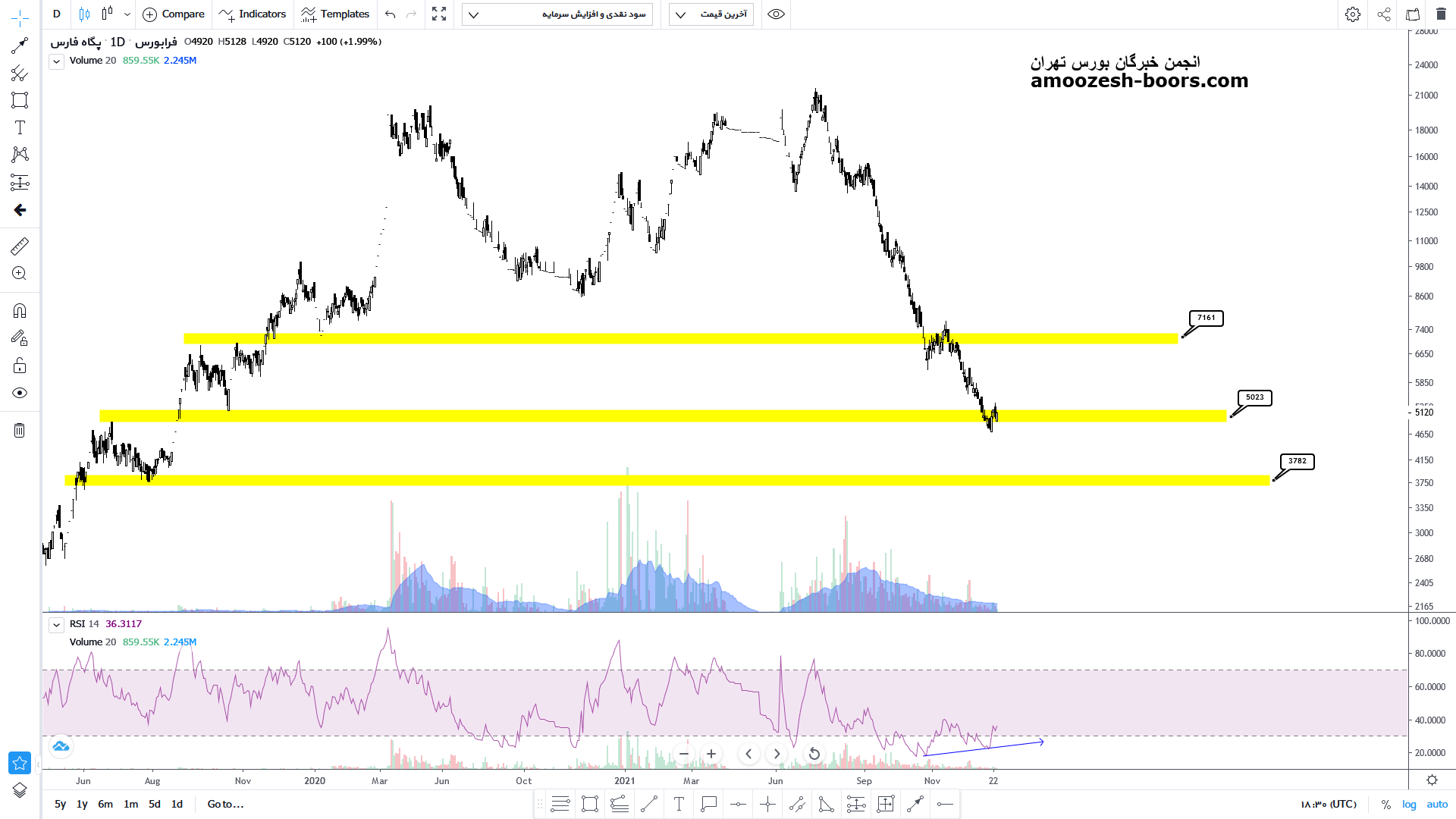Open the ruler measure tool
Screen dimensions: 1456x819
tap(20, 246)
